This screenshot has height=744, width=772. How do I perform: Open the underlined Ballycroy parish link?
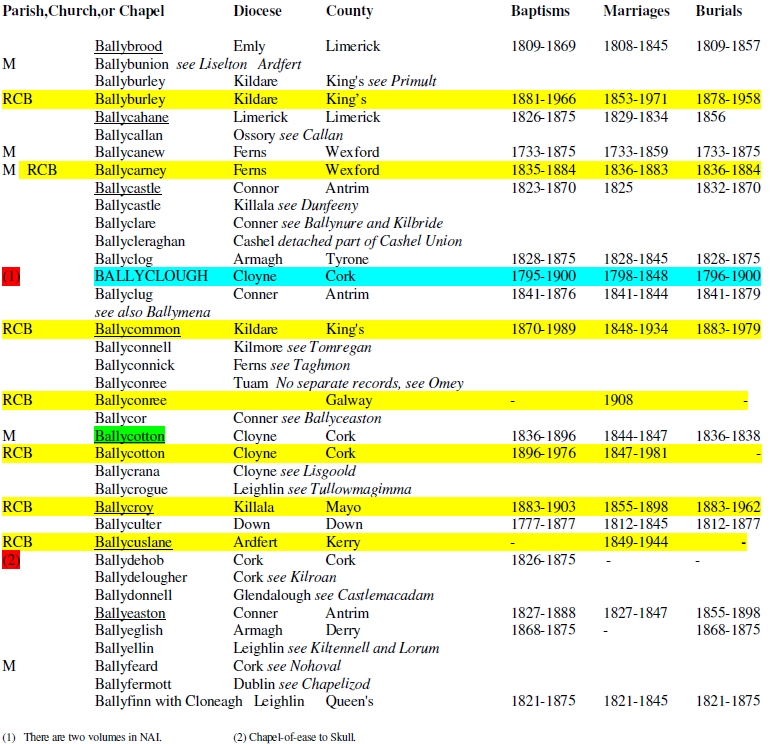click(124, 507)
